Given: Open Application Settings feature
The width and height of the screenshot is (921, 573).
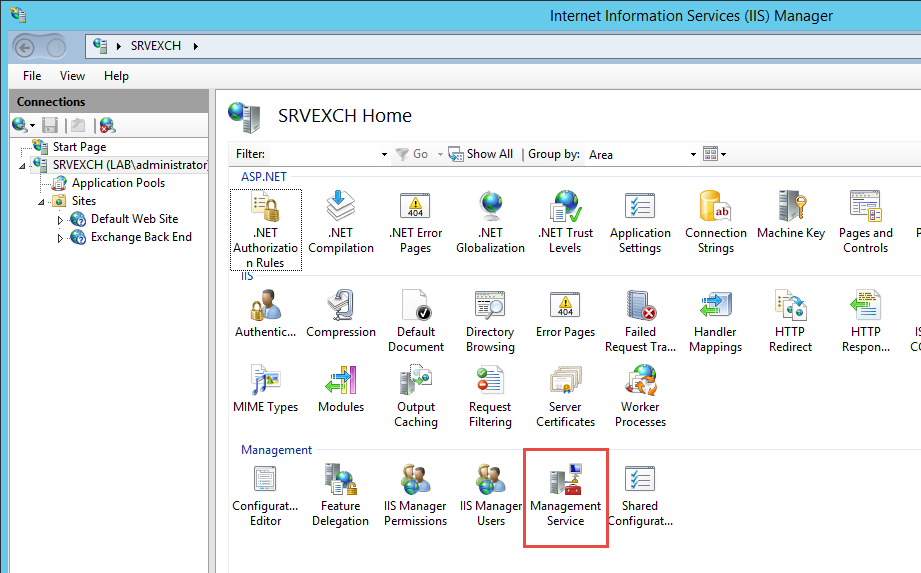Looking at the screenshot, I should click(640, 223).
